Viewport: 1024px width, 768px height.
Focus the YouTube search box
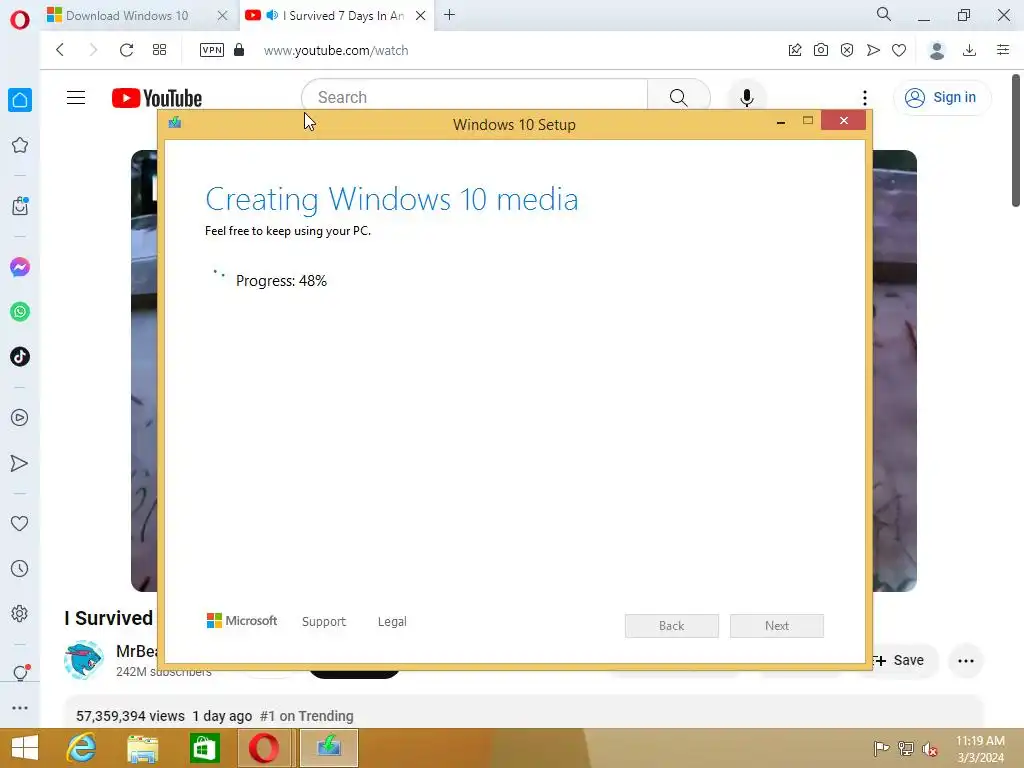(474, 97)
